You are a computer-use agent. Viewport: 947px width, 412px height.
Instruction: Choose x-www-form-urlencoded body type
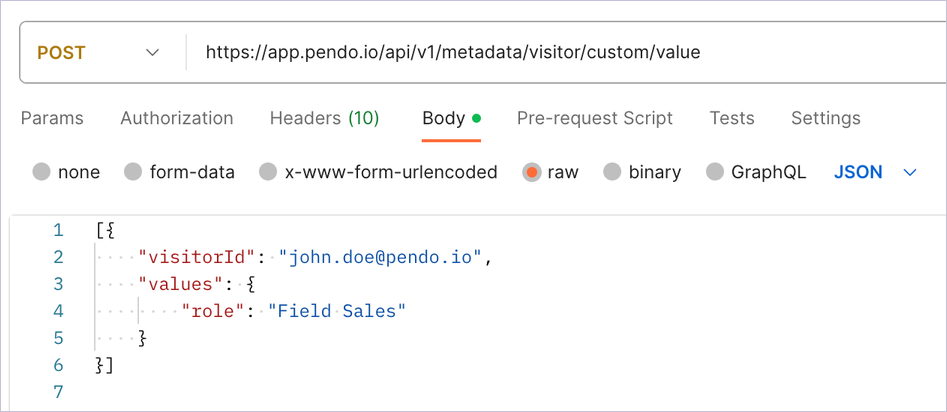click(268, 172)
